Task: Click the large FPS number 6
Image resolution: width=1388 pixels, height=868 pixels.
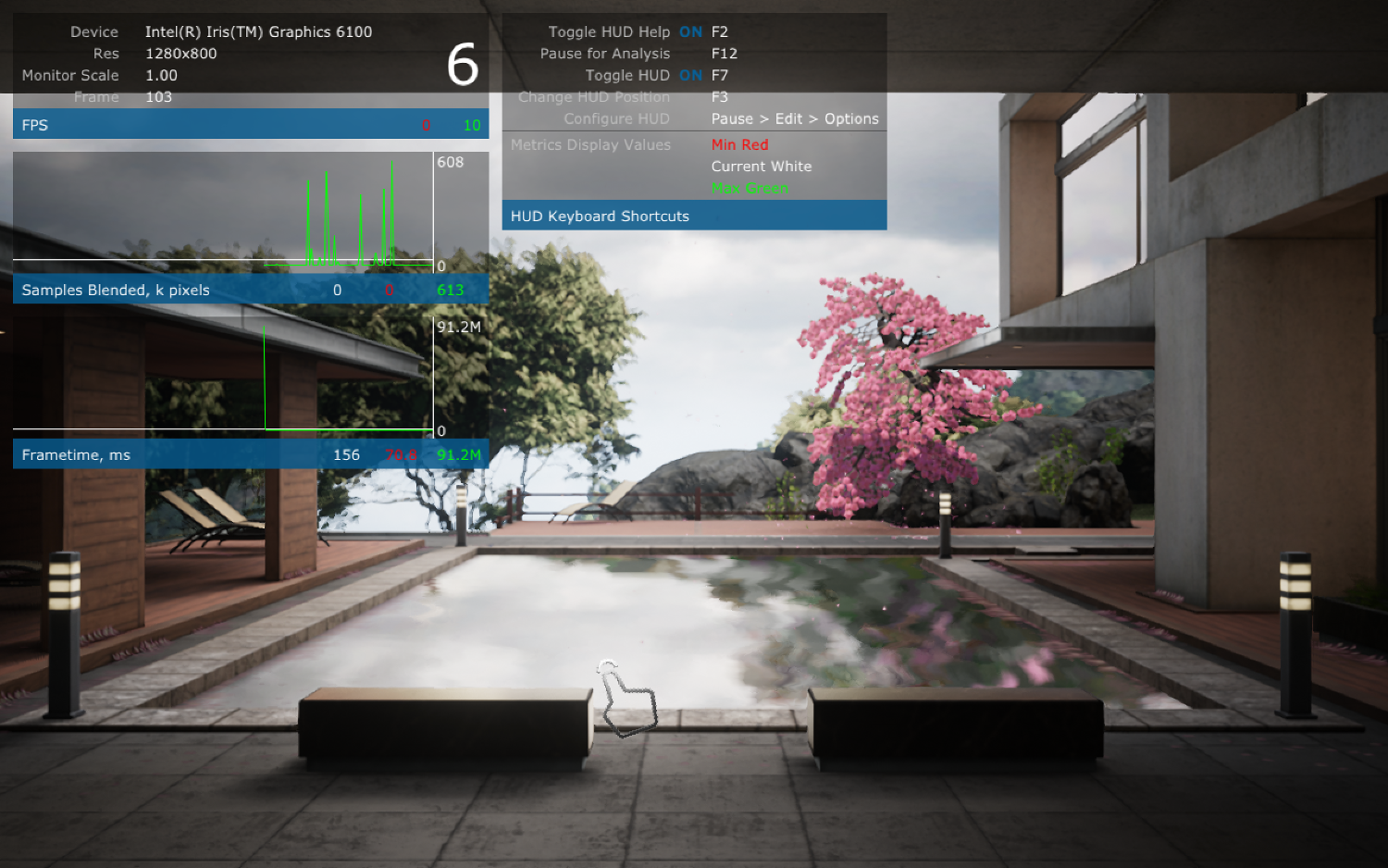Action: [463, 64]
